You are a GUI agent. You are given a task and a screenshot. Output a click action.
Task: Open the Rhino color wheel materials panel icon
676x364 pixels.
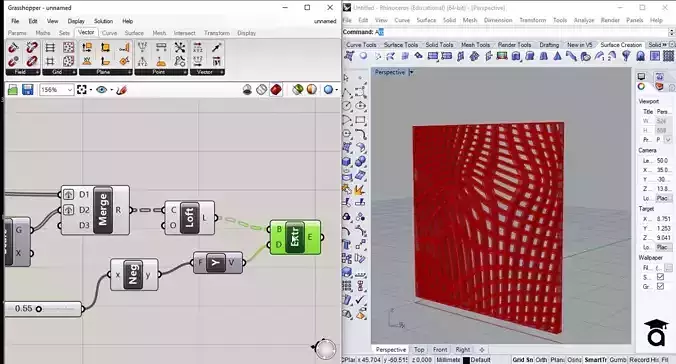point(642,87)
